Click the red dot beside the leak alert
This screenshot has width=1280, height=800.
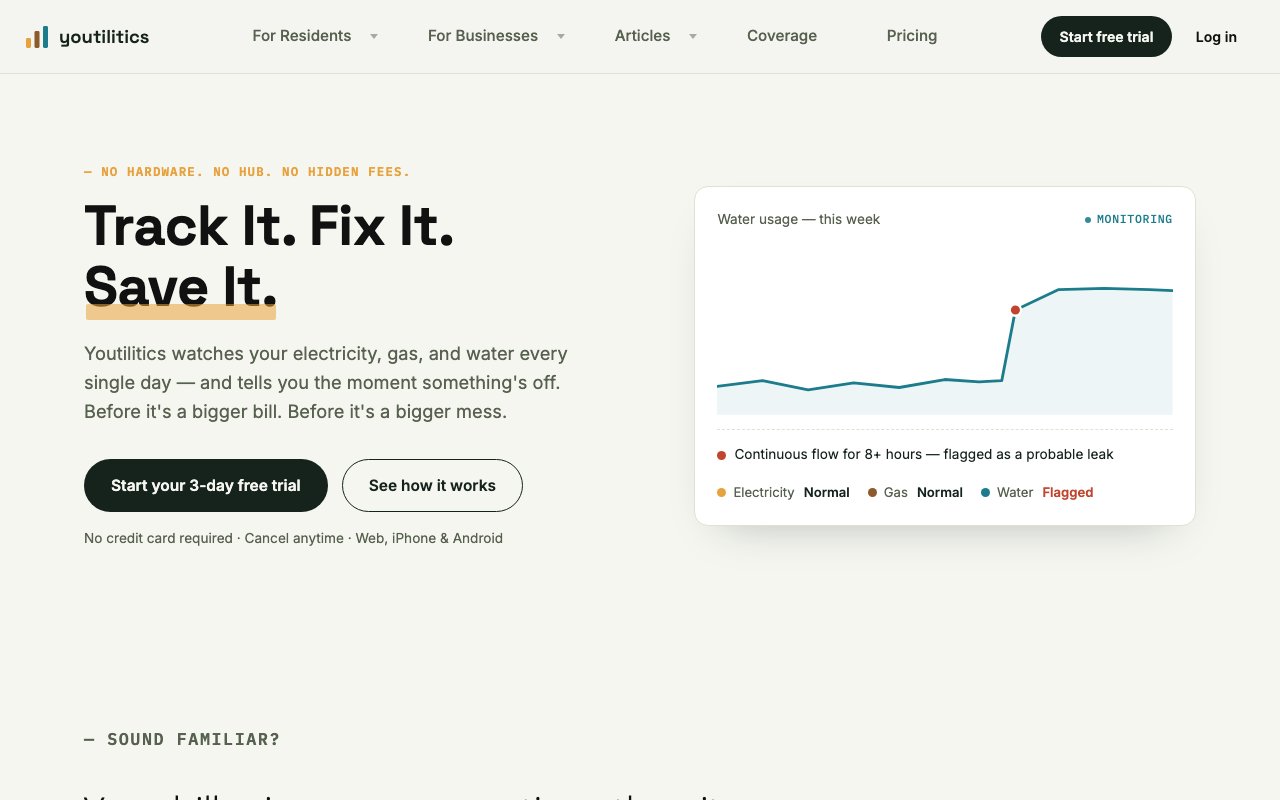(722, 455)
